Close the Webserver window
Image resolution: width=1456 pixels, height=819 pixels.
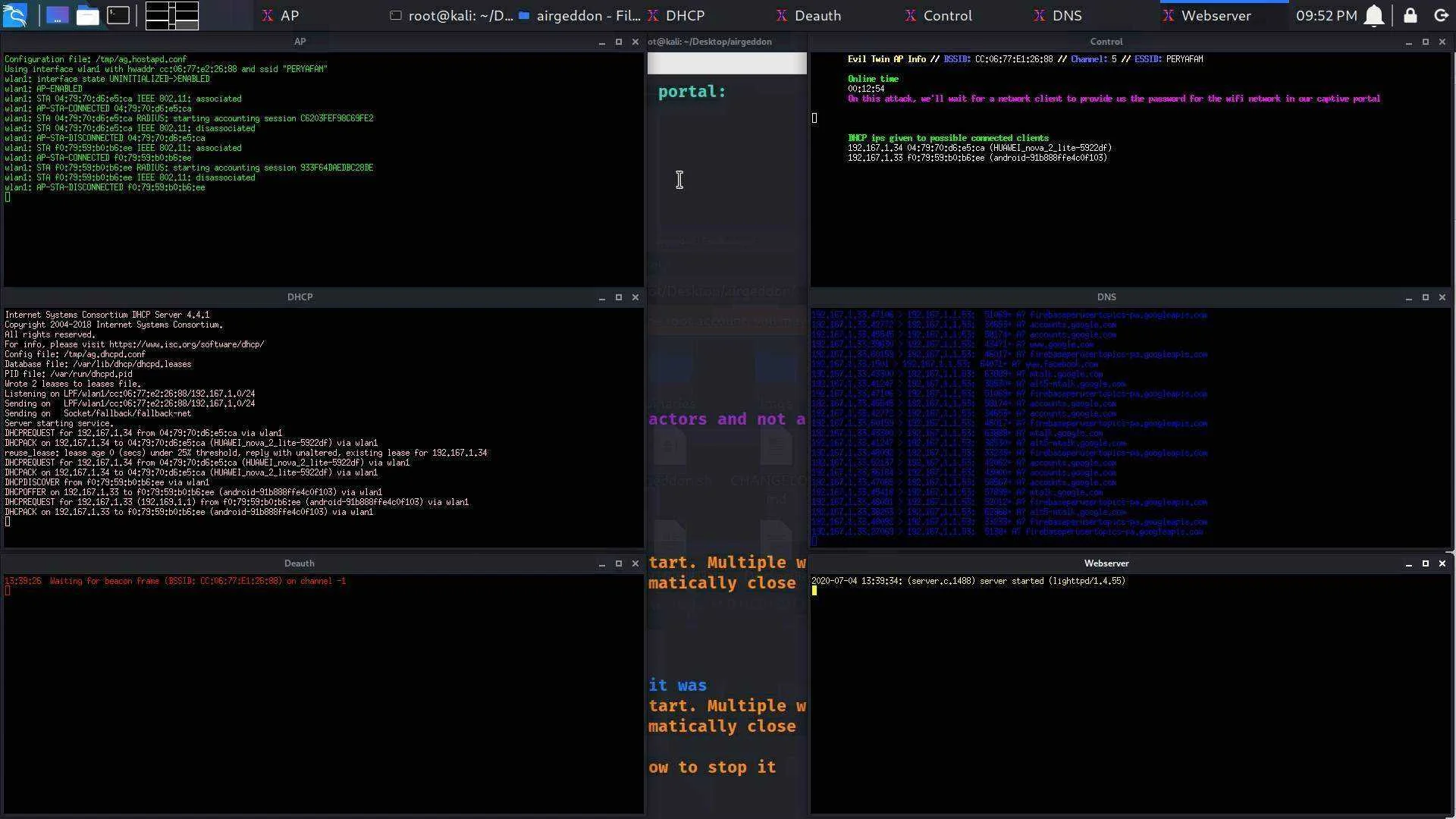[1442, 563]
